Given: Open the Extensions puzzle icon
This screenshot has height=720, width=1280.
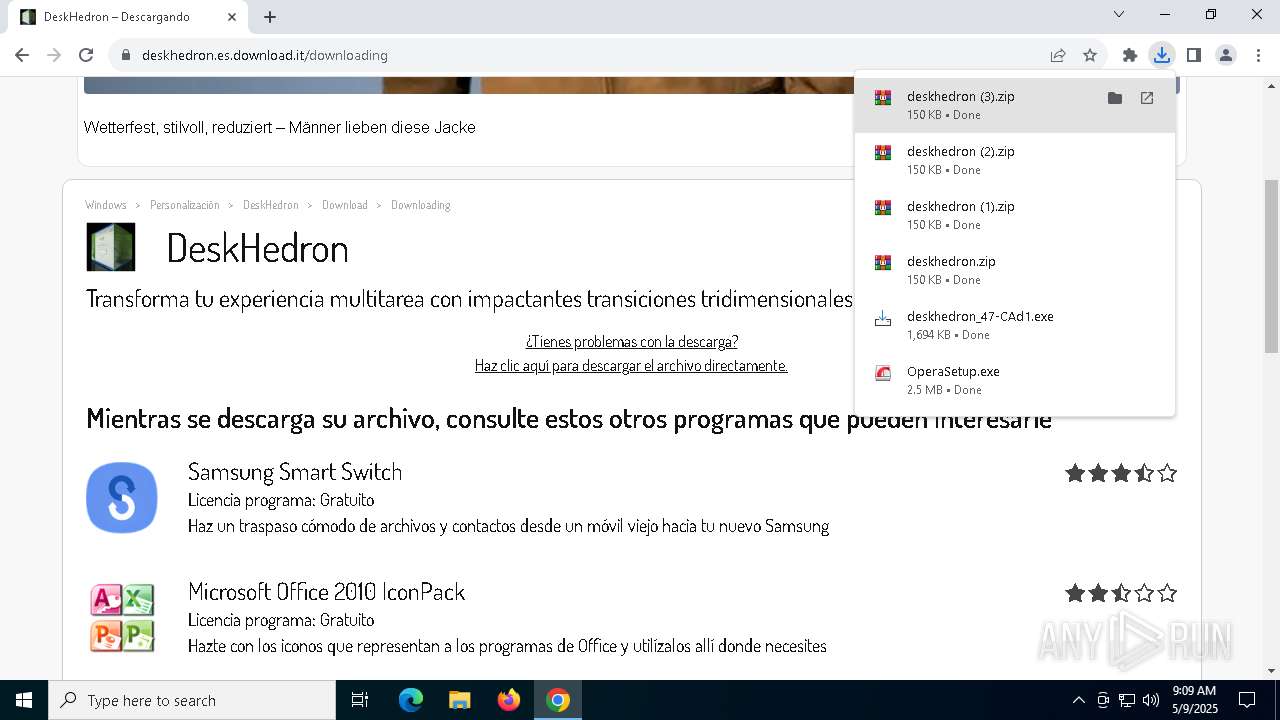Looking at the screenshot, I should click(1130, 55).
